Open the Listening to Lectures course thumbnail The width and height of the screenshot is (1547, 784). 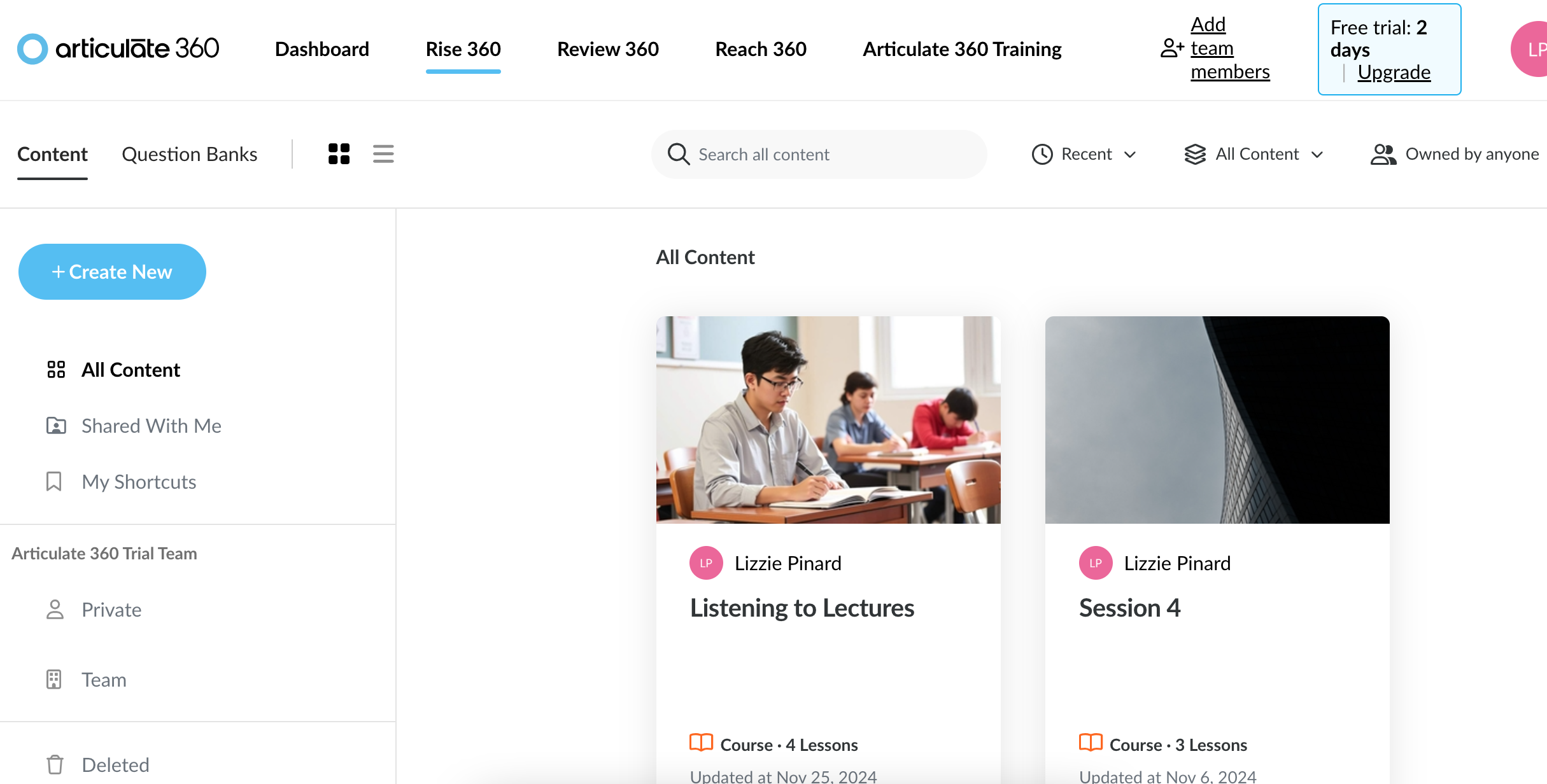click(828, 420)
